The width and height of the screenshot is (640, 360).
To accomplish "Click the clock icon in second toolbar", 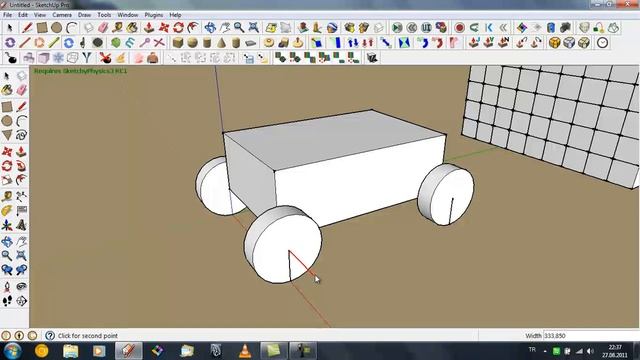I will tap(602, 42).
